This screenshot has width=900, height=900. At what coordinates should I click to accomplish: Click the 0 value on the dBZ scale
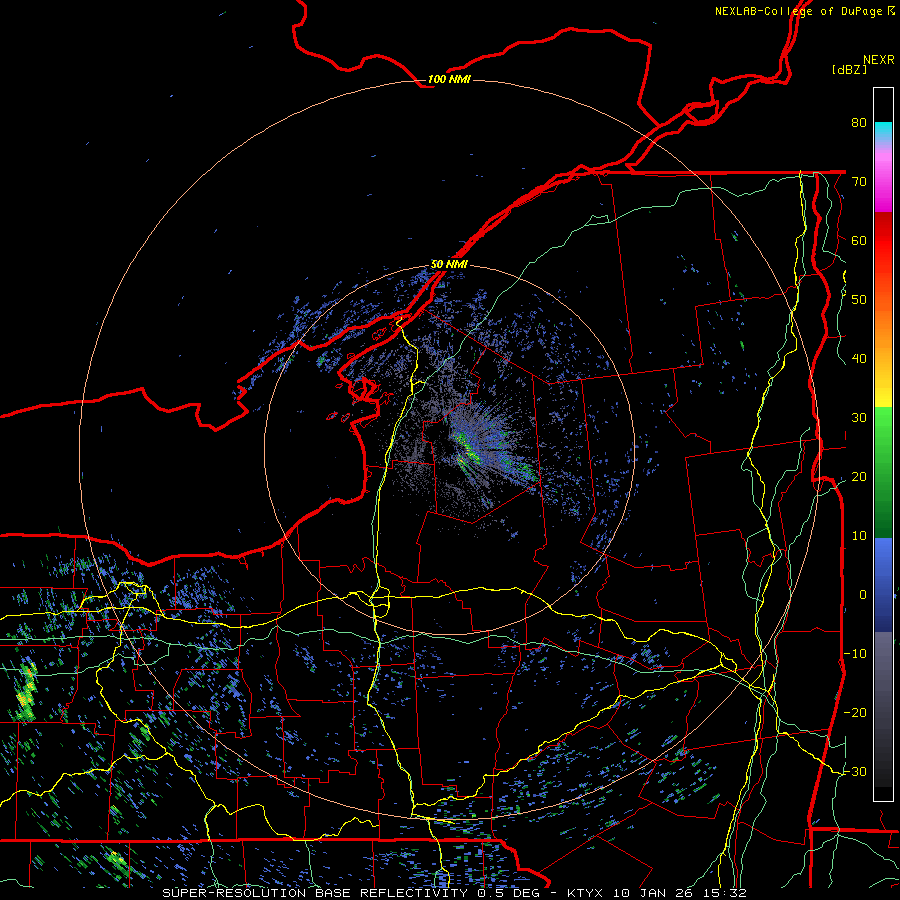coord(863,595)
